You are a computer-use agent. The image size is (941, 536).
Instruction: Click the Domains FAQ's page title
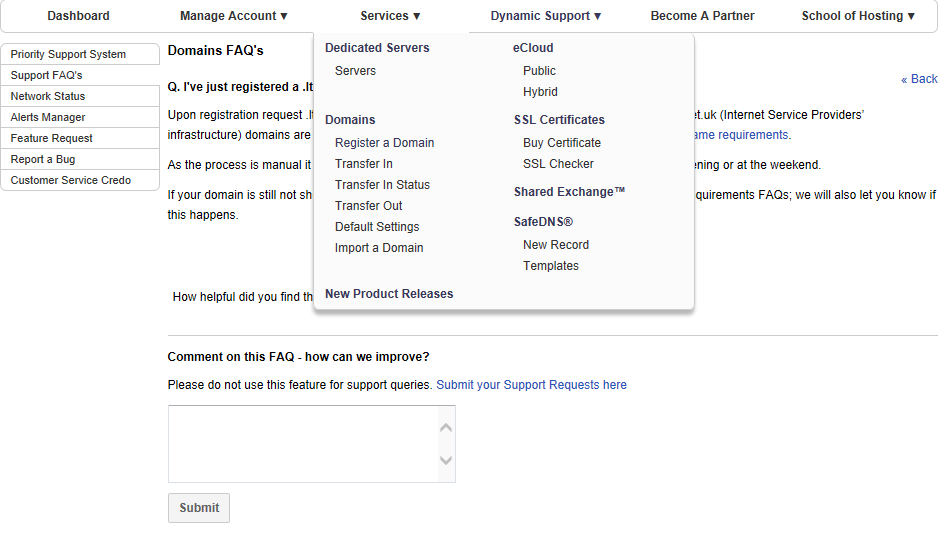coord(215,50)
